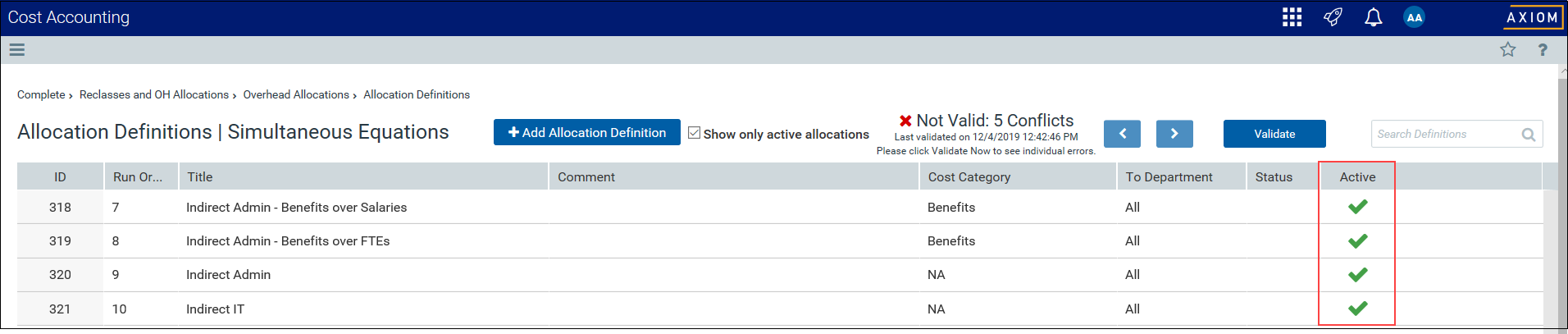Open the notifications bell

pyautogui.click(x=1374, y=17)
